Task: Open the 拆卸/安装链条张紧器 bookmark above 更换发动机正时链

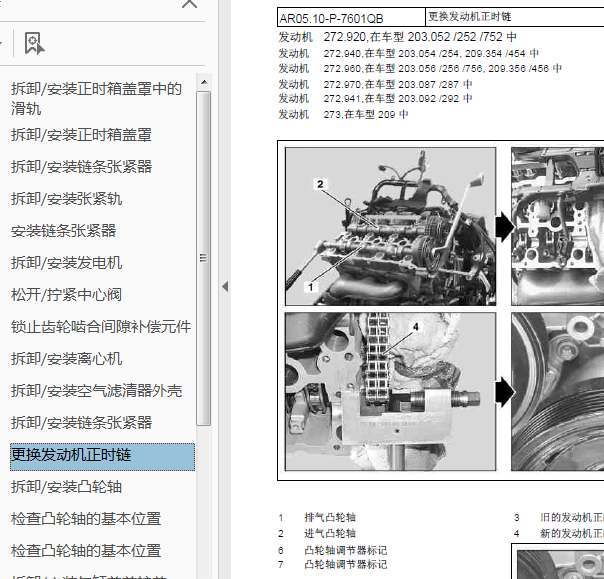Action: coord(82,423)
